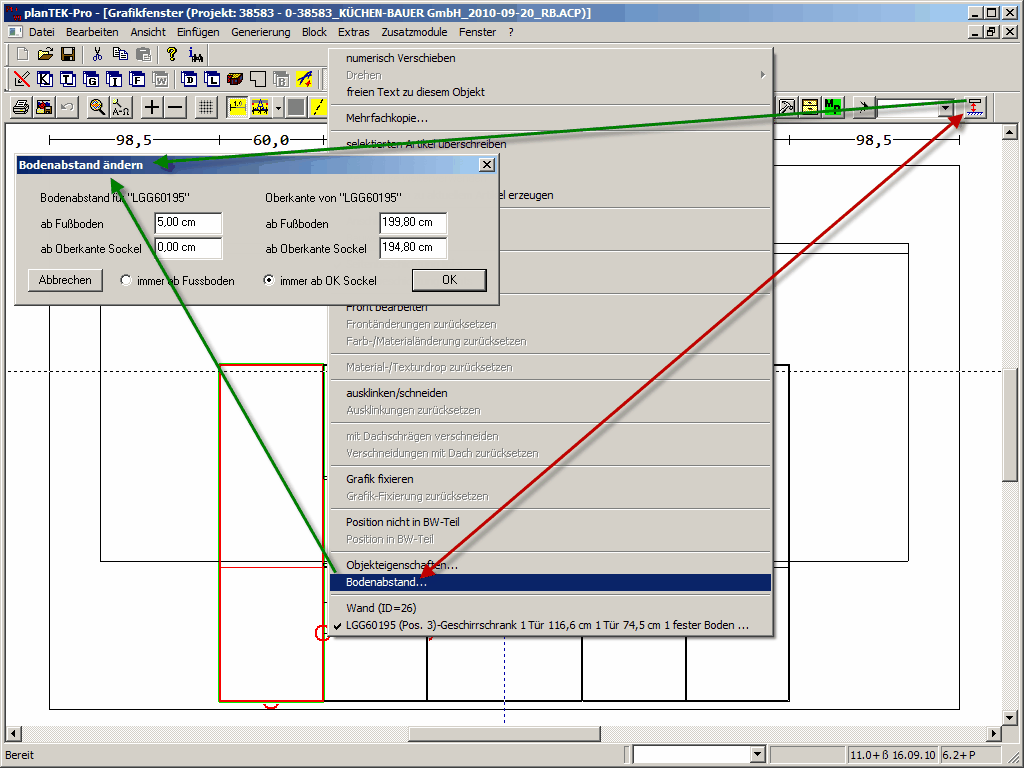Click the magnifier zoom icon

(x=97, y=107)
